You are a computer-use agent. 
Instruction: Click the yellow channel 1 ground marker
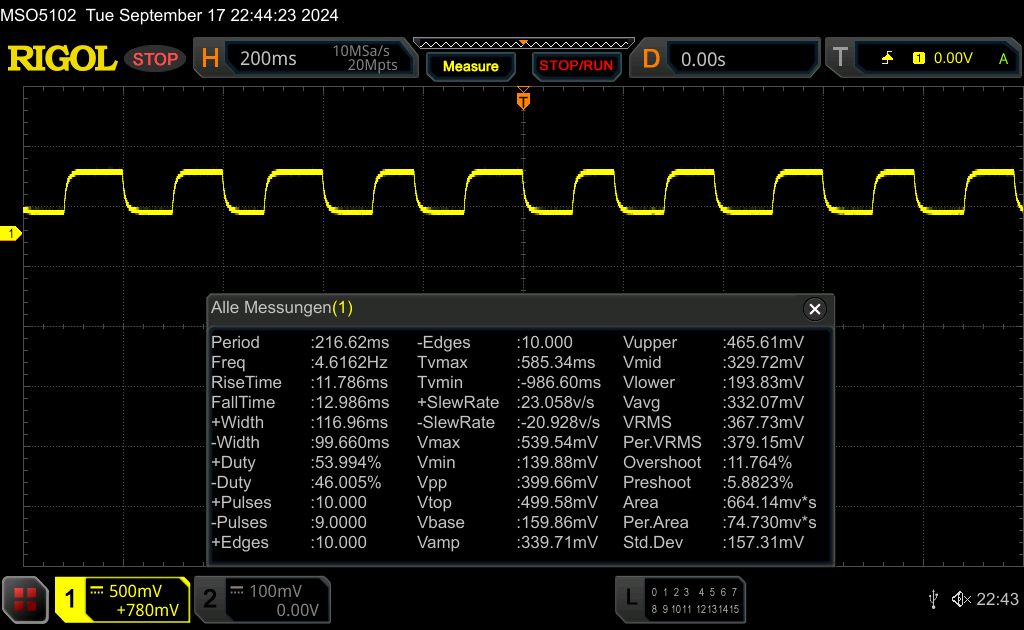11,233
